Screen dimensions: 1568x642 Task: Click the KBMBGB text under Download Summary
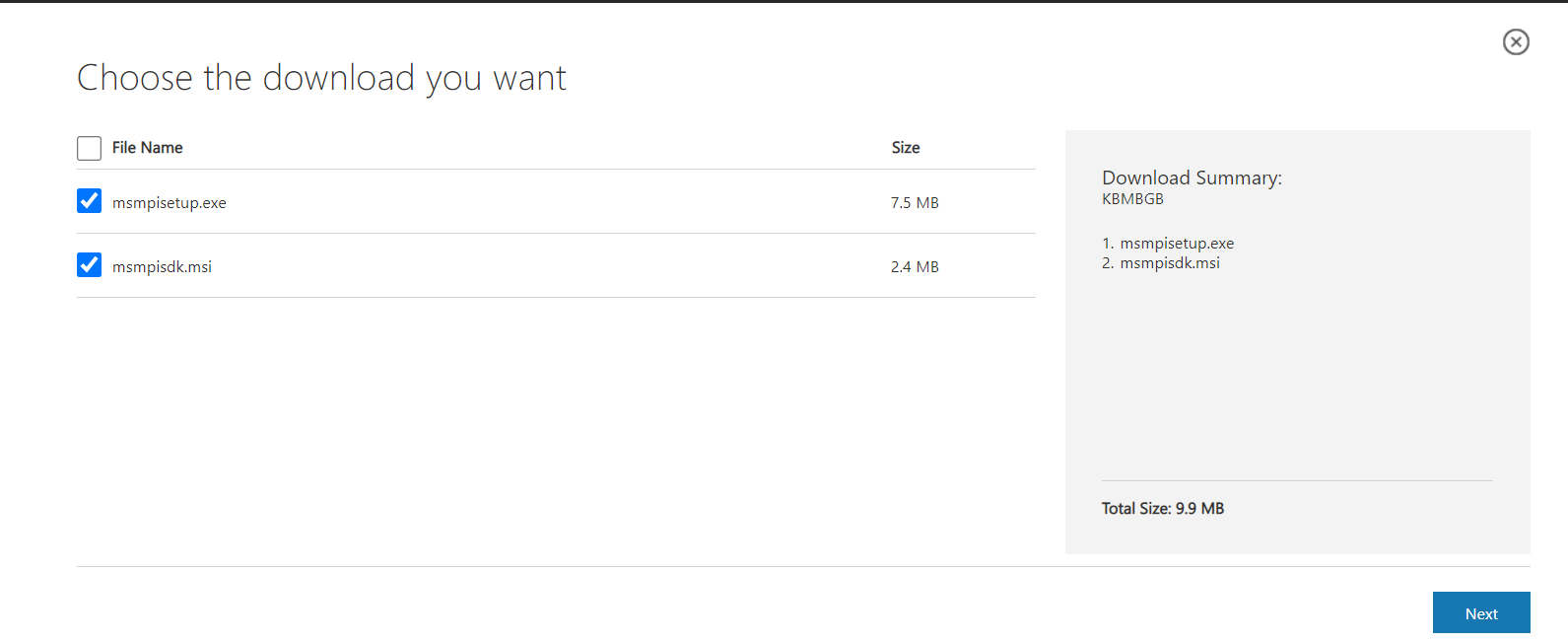pyautogui.click(x=1132, y=199)
